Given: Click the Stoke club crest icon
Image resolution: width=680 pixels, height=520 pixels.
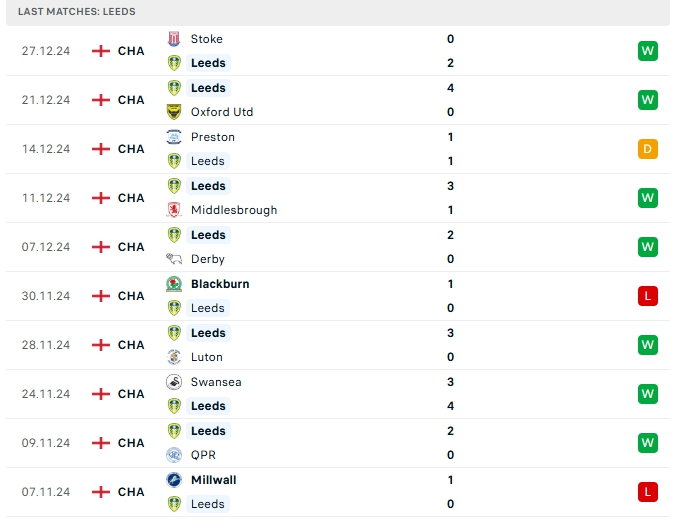Looking at the screenshot, I should point(174,39).
